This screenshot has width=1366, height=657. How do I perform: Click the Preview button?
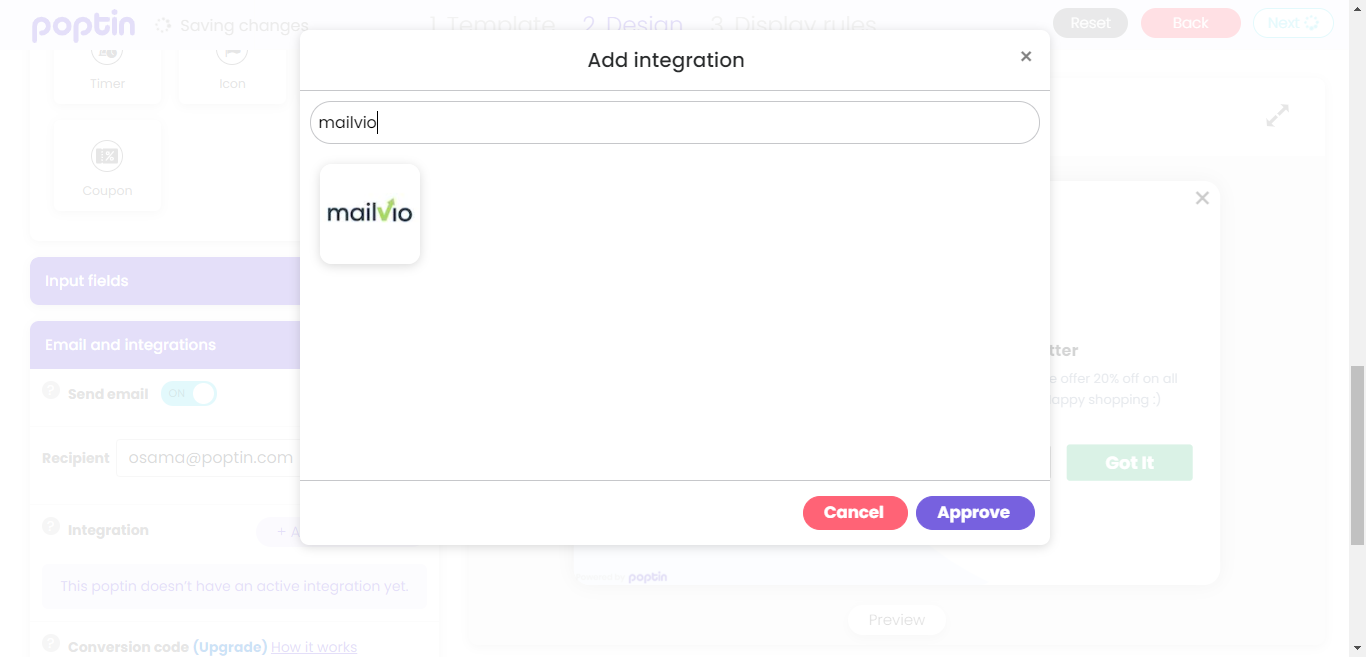(896, 620)
